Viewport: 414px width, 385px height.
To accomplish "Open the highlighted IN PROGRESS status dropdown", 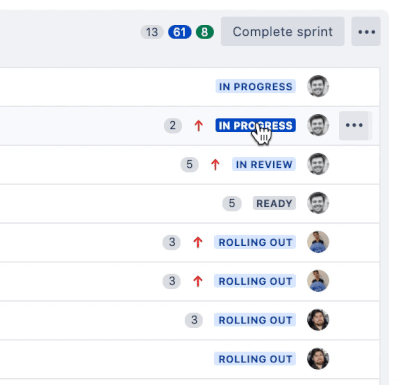I will coord(256,125).
